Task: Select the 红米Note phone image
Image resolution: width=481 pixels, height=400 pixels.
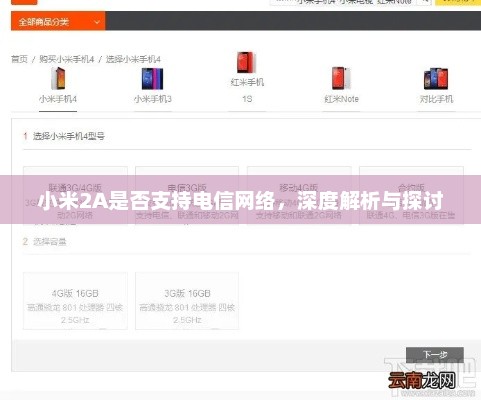Action: [341, 78]
